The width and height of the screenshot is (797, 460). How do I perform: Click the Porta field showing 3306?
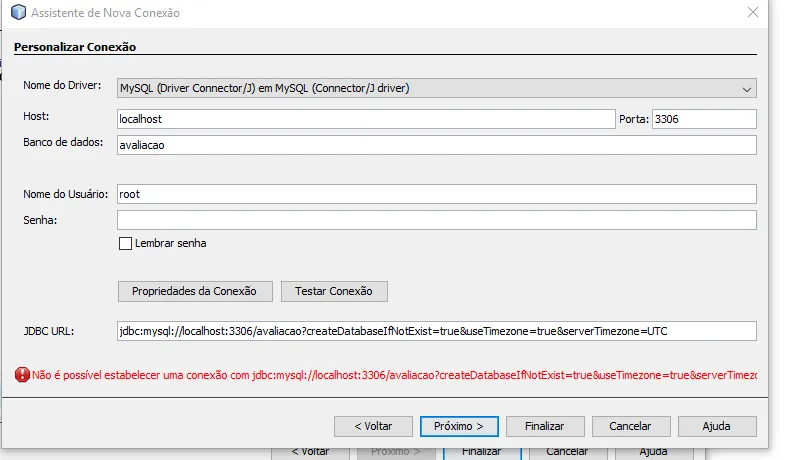703,119
